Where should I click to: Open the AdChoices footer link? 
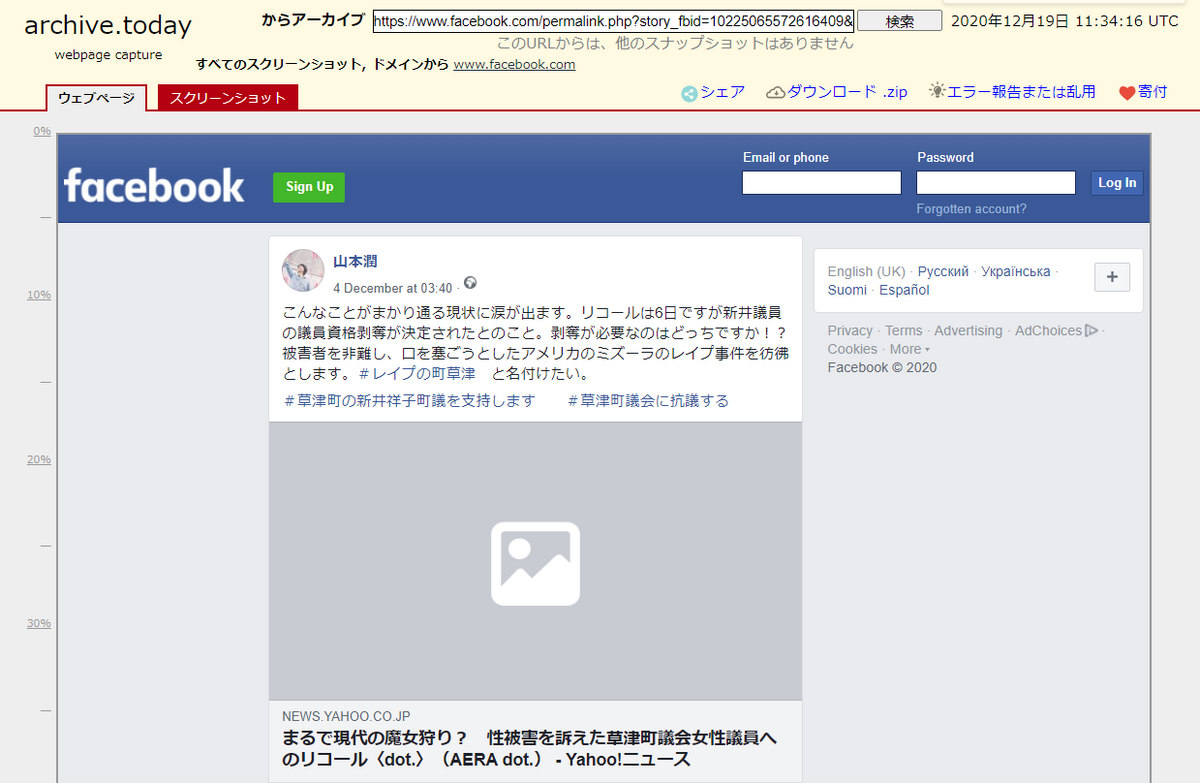[1049, 331]
